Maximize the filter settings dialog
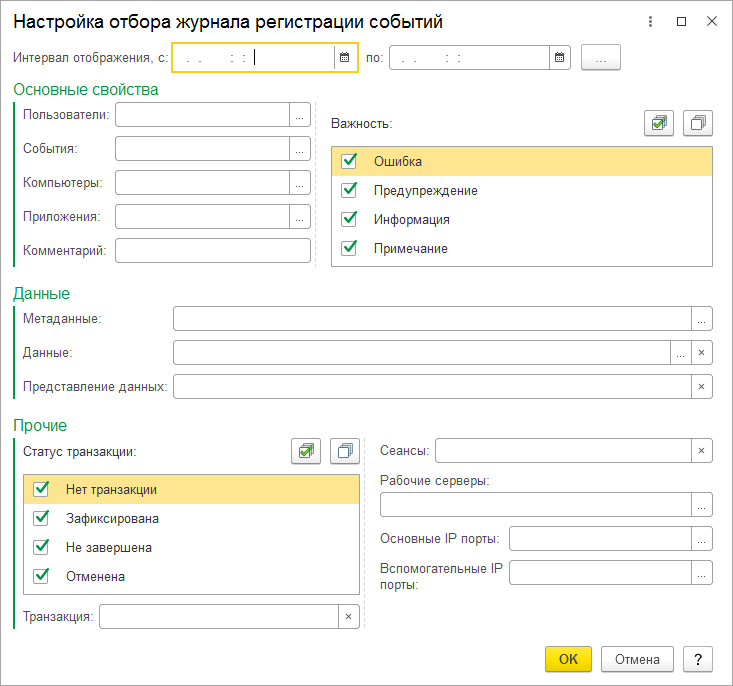 click(682, 22)
